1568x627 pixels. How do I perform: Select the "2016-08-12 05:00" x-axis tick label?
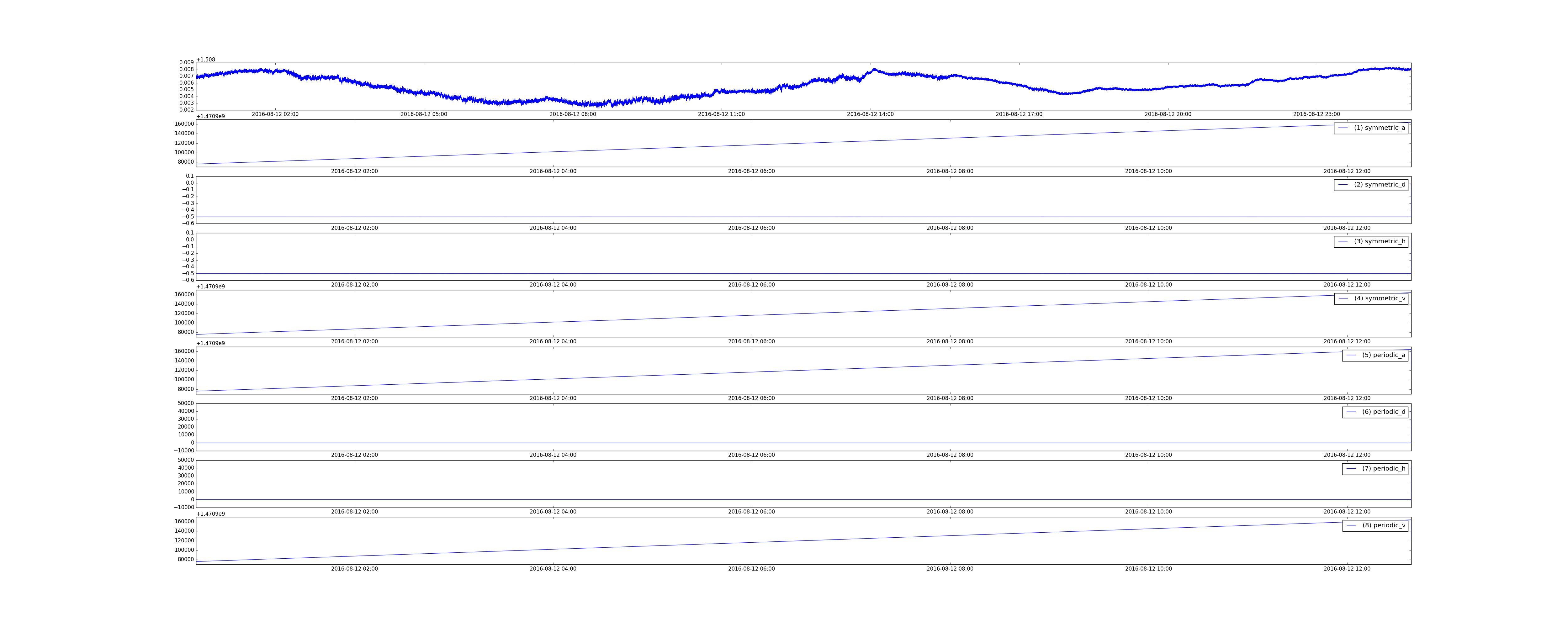click(424, 114)
